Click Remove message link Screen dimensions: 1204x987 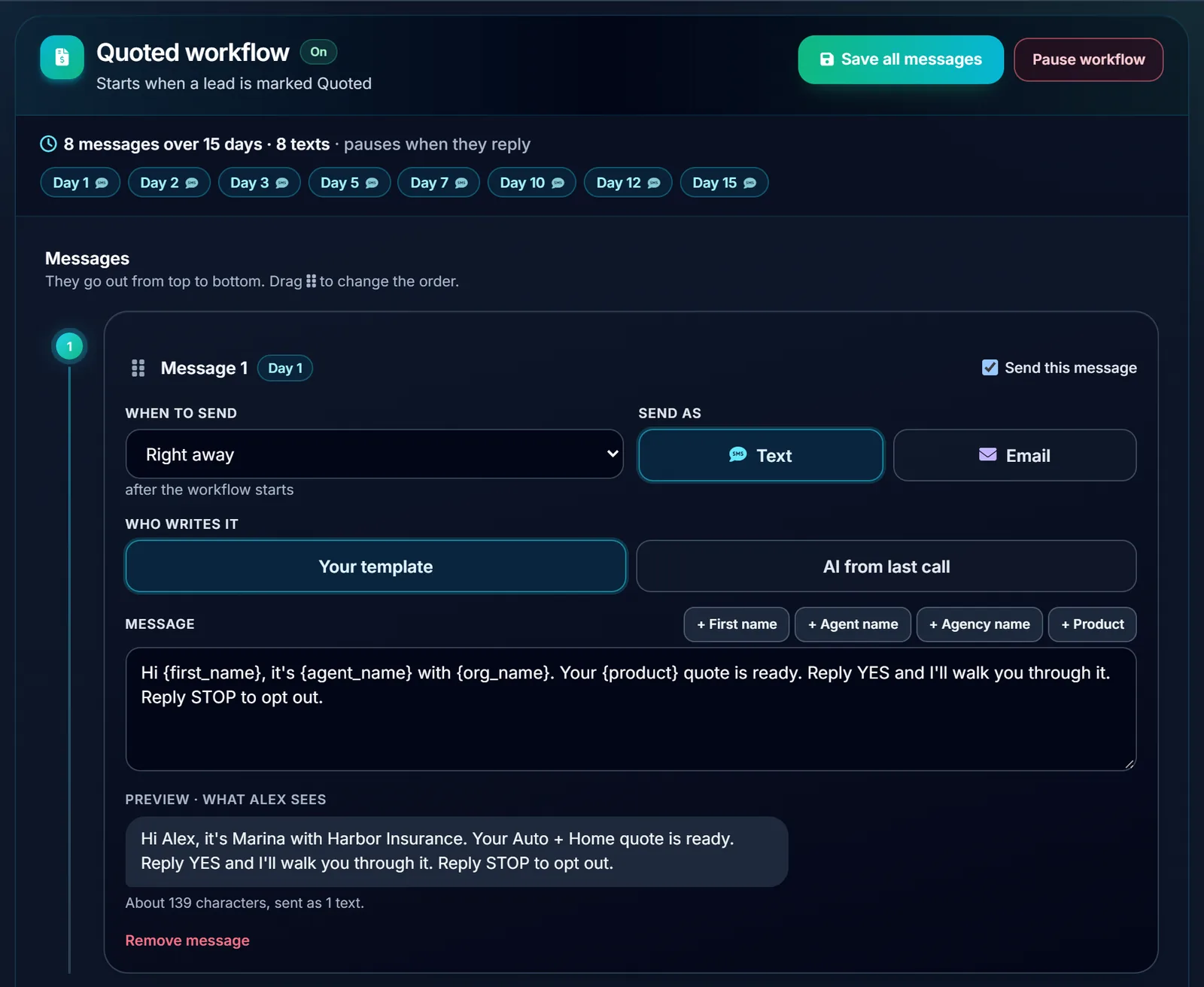[187, 940]
